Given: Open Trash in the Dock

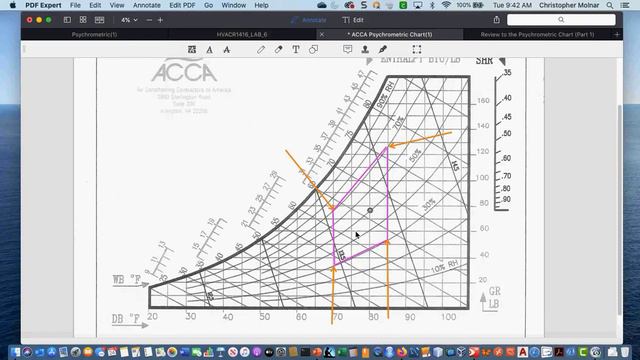Looking at the screenshot, I should click(624, 352).
